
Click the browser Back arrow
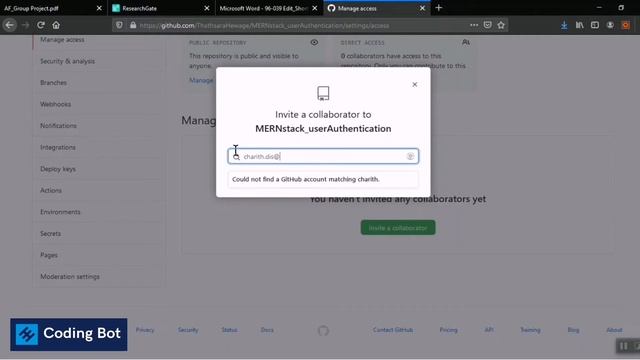tap(9, 25)
